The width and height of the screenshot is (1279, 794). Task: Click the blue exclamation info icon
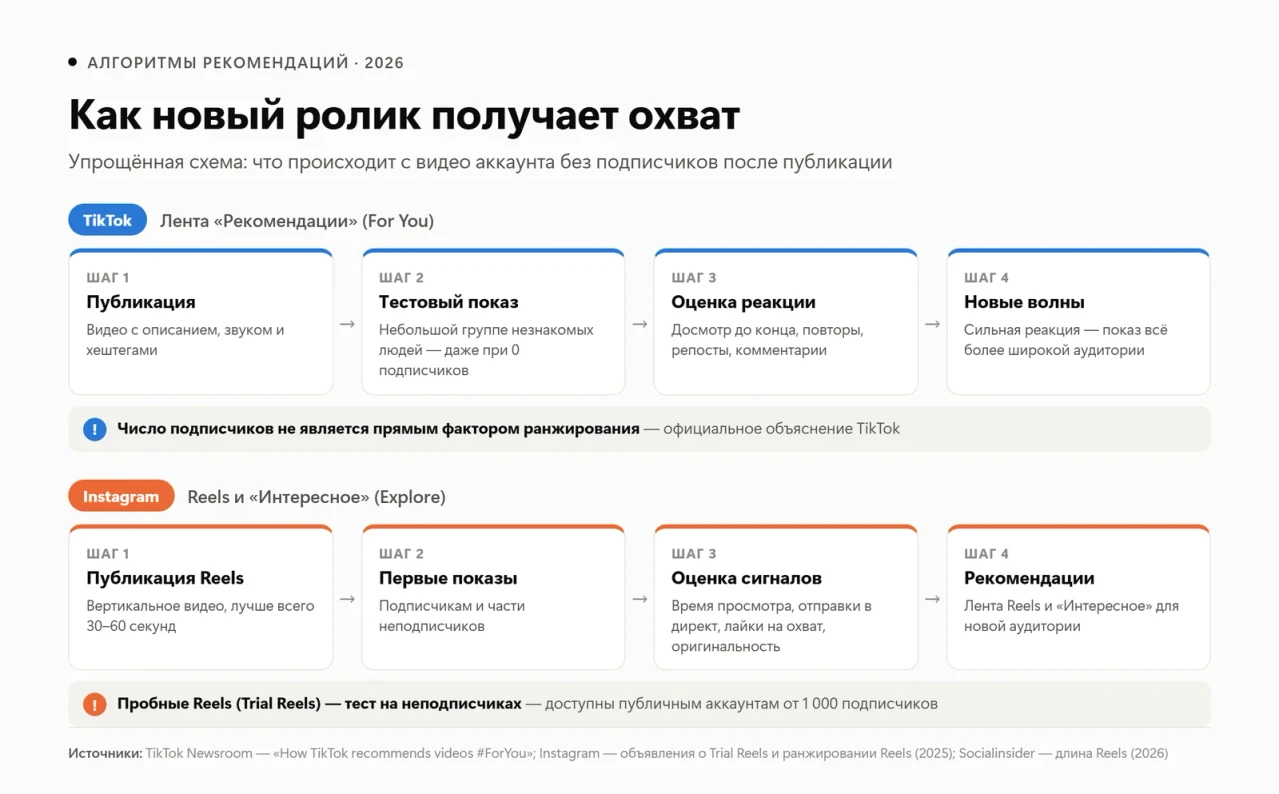click(x=94, y=429)
